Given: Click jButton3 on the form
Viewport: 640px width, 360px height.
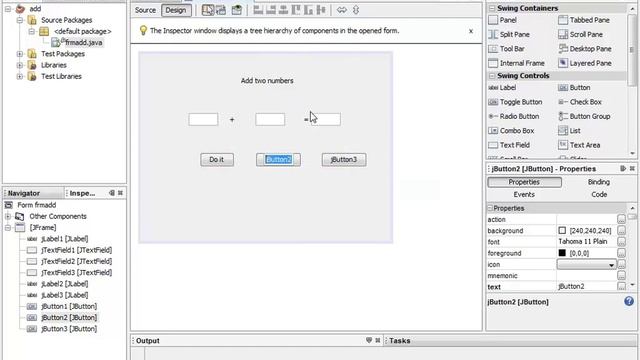Looking at the screenshot, I should [344, 160].
